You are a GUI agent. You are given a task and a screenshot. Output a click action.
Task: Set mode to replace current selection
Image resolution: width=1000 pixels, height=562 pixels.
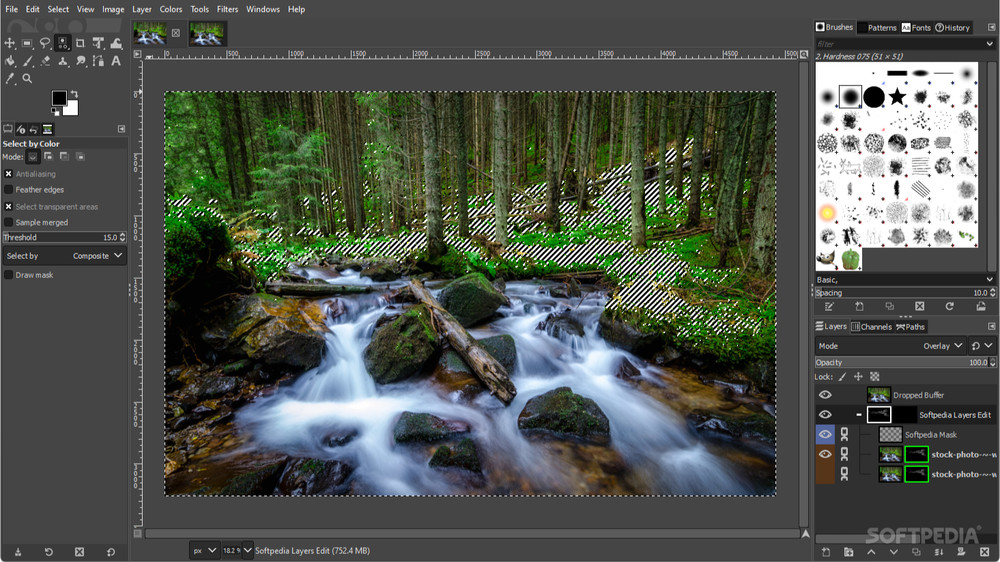tap(32, 157)
